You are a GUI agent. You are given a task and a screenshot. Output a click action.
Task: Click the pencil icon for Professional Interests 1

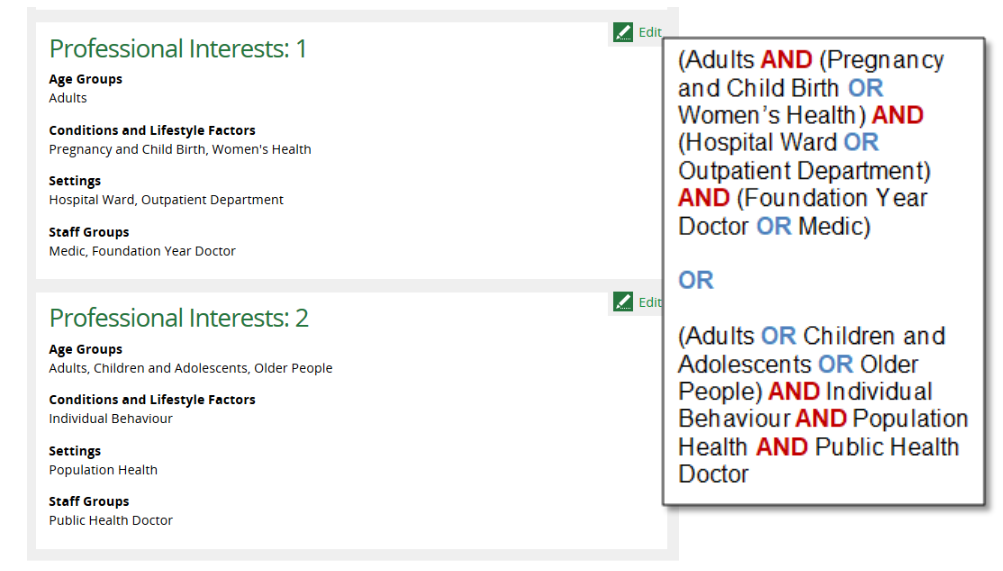click(623, 33)
